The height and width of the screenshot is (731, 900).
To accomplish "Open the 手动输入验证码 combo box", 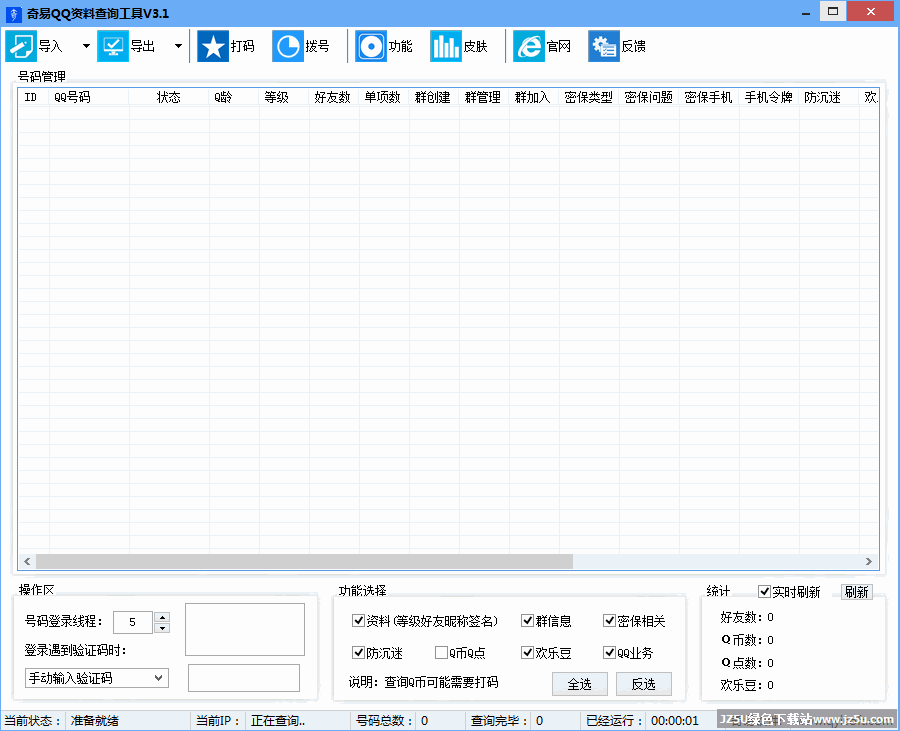I will (96, 678).
